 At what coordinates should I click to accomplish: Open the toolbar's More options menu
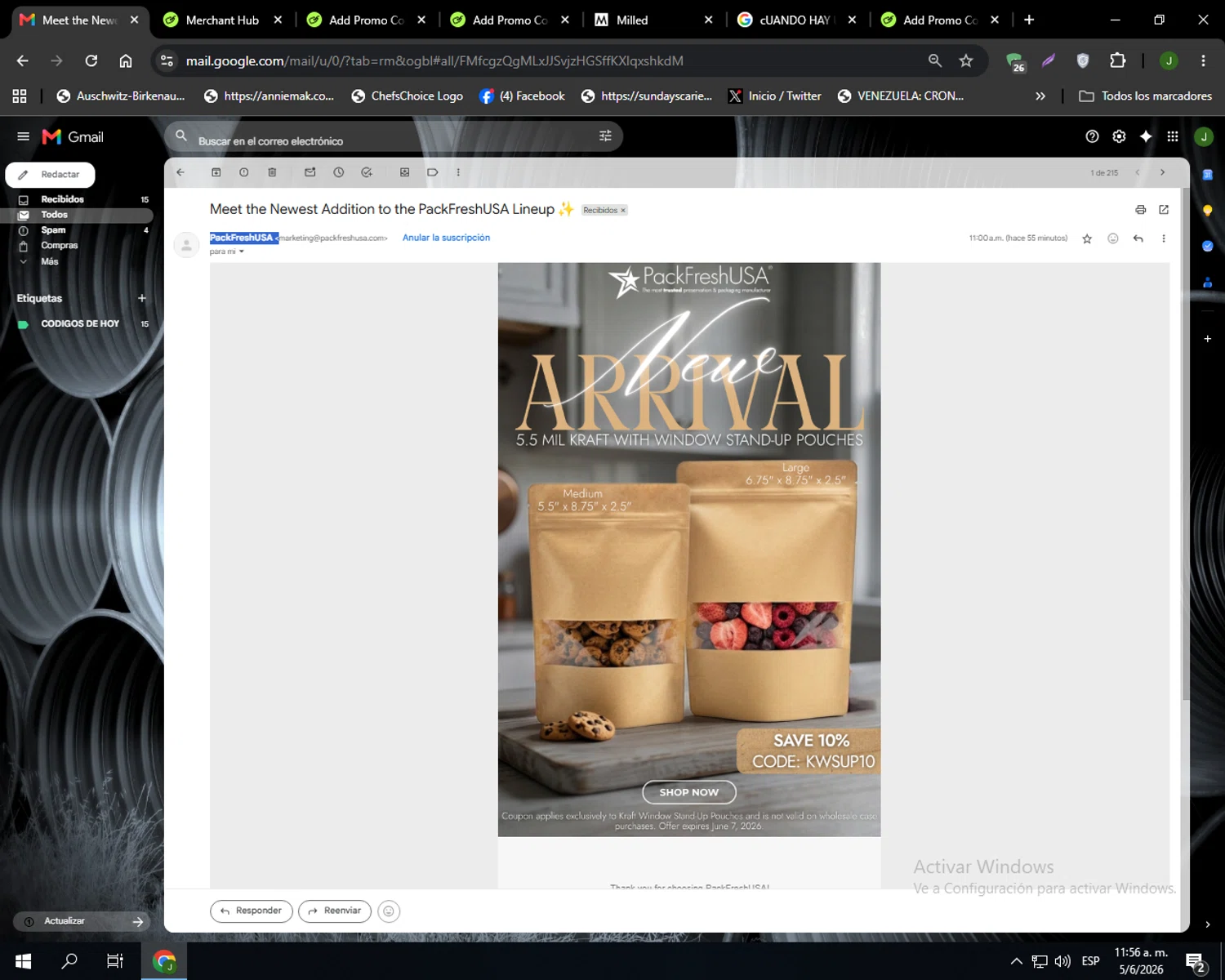pyautogui.click(x=458, y=172)
